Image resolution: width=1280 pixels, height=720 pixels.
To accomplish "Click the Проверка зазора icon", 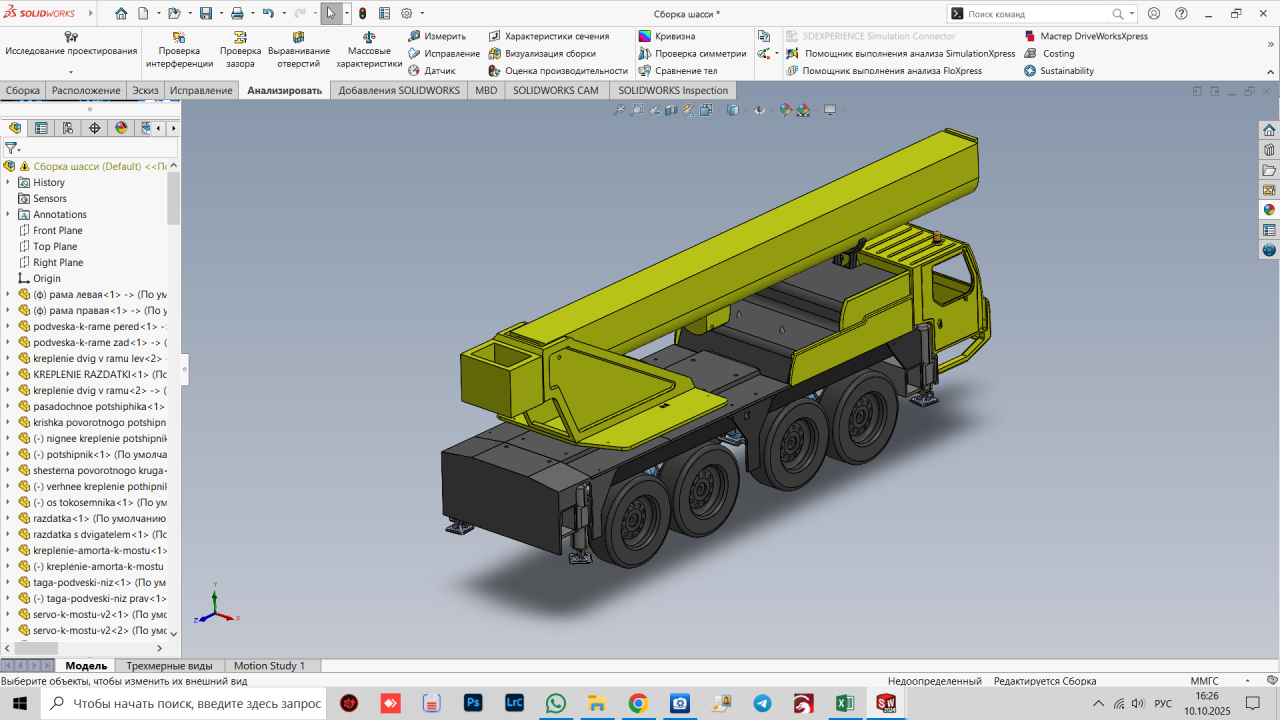I will click(240, 37).
